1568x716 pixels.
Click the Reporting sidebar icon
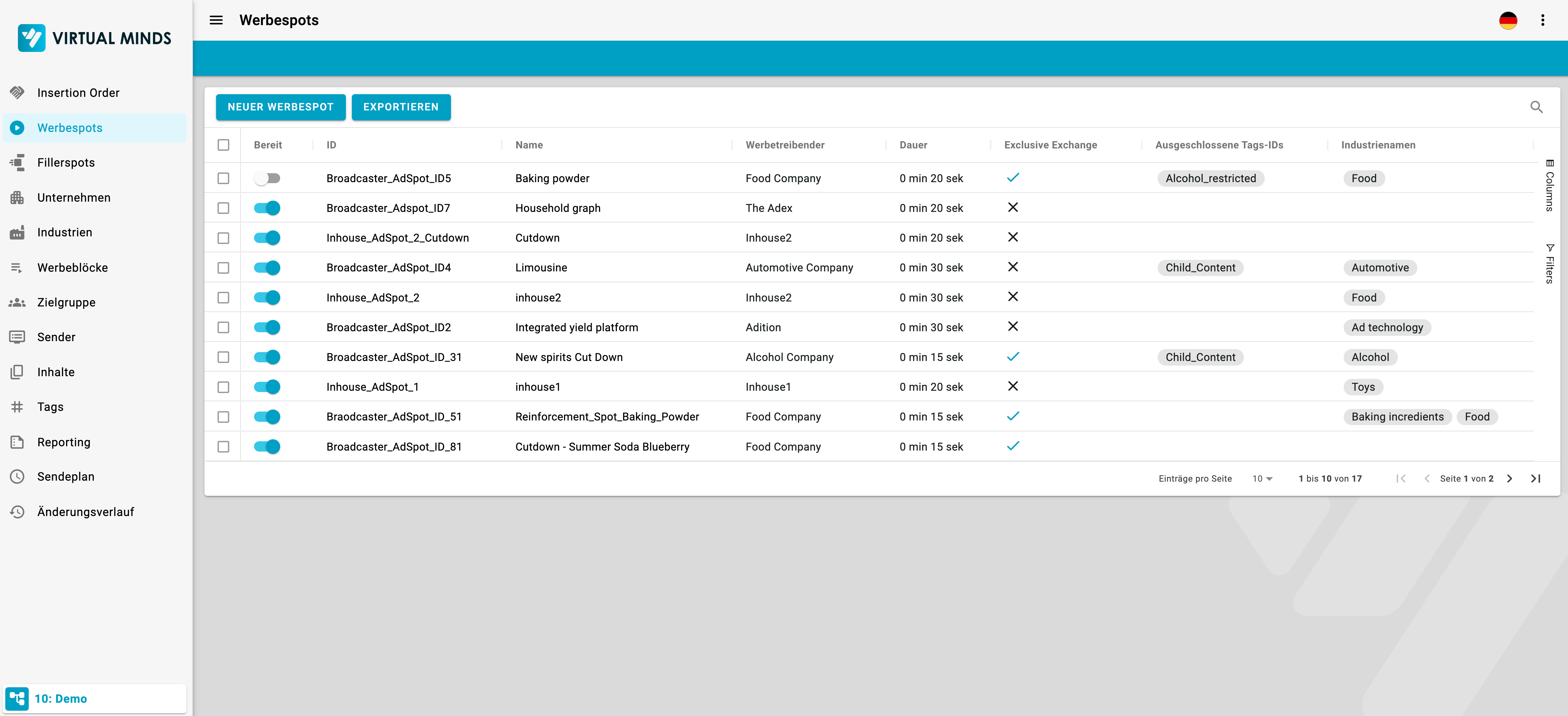coord(17,442)
